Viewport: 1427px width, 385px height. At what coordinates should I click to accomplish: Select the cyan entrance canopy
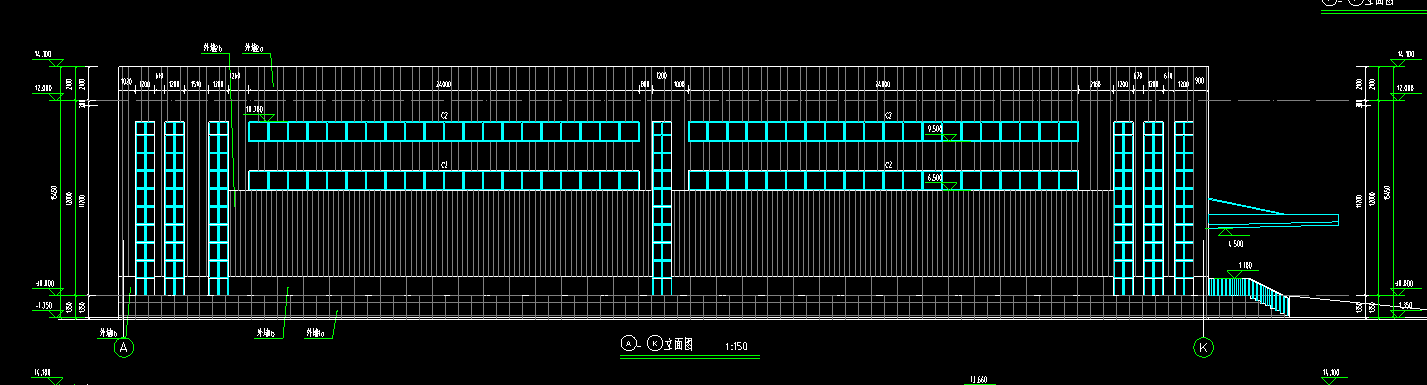pyautogui.click(x=1273, y=214)
